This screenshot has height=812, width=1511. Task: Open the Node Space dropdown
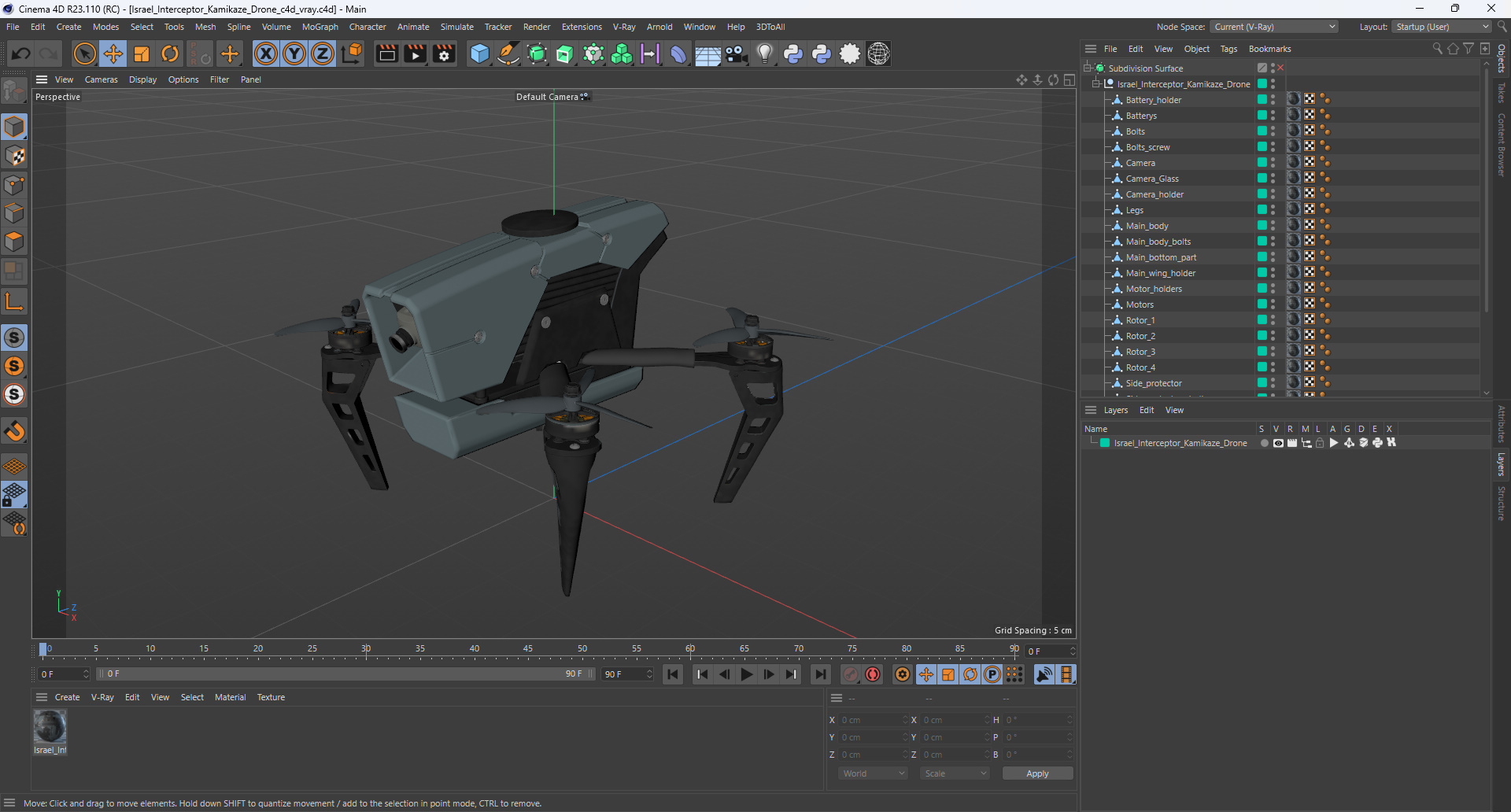click(x=1273, y=27)
